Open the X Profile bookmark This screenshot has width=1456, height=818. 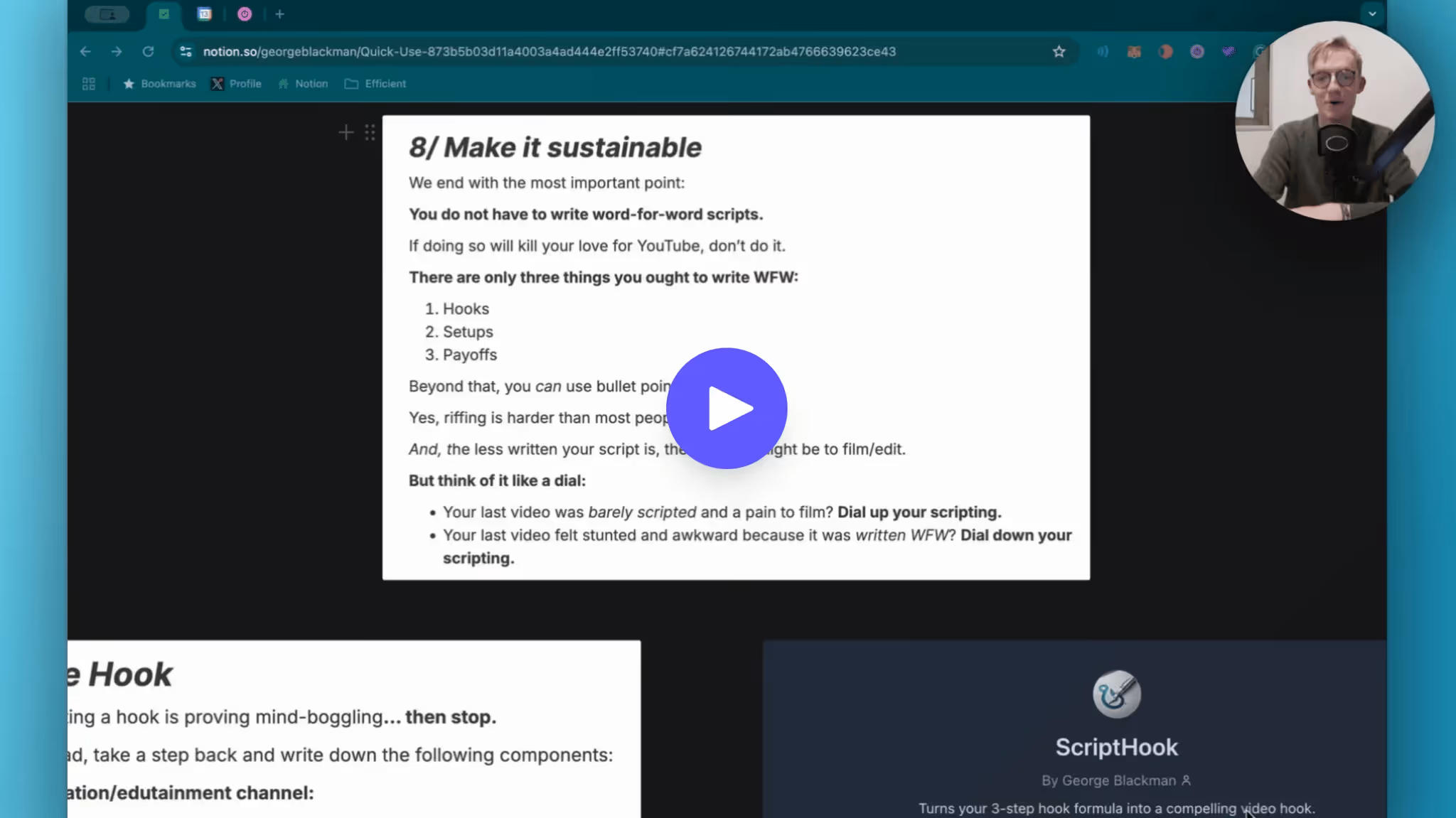tap(237, 84)
